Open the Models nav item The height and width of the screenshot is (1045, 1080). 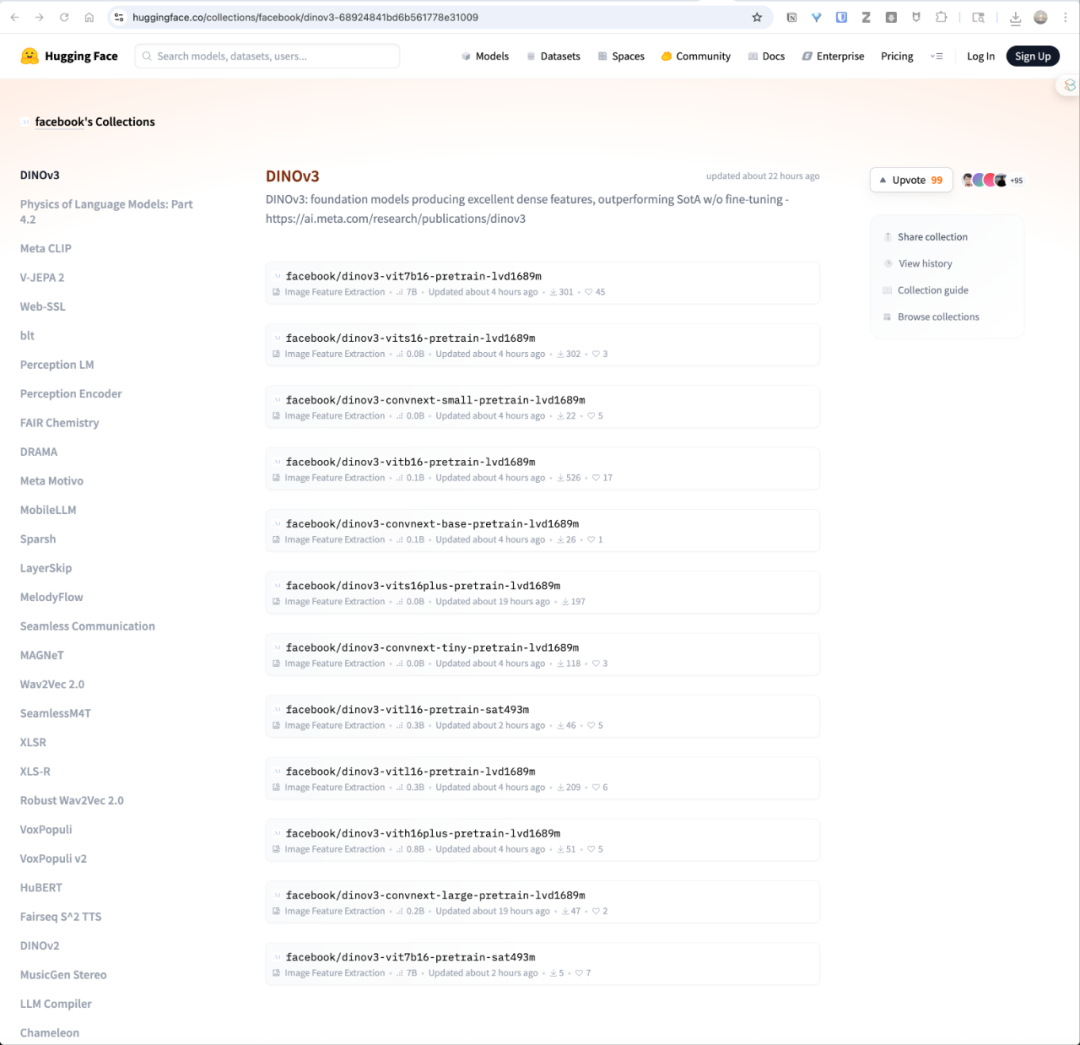[x=485, y=56]
